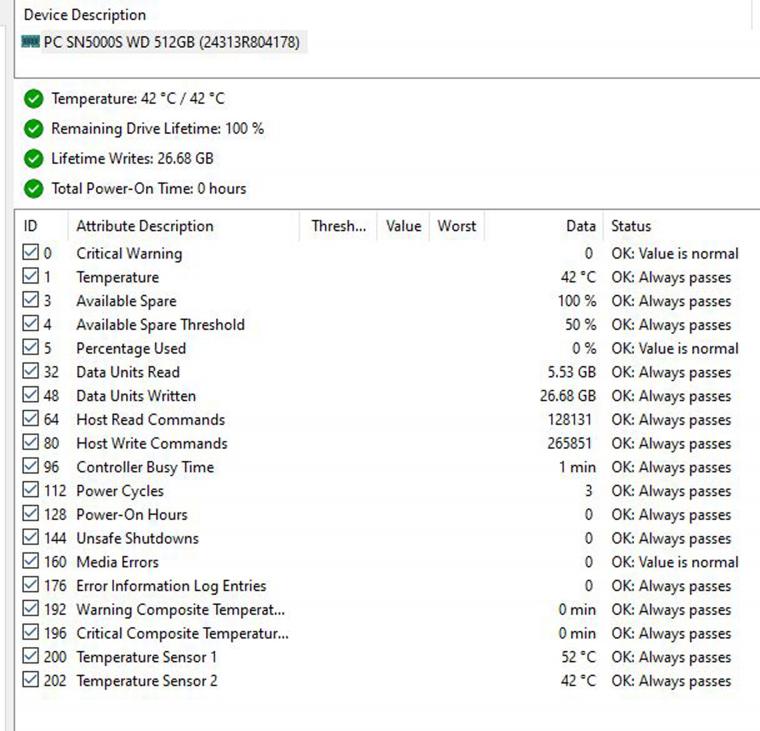Toggle the Available Spare checkbox
This screenshot has height=731, width=760.
30,301
